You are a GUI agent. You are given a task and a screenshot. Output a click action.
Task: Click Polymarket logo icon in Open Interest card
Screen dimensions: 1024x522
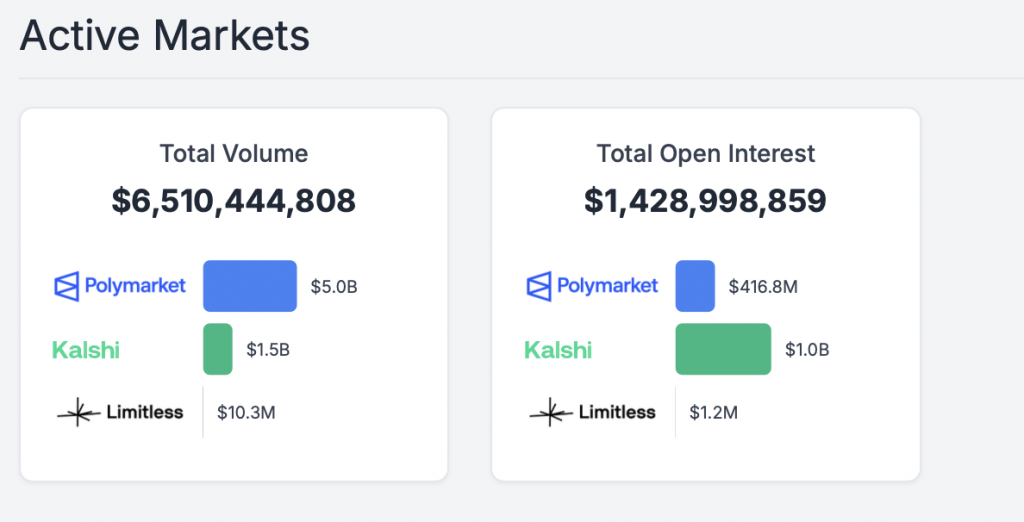(x=540, y=287)
